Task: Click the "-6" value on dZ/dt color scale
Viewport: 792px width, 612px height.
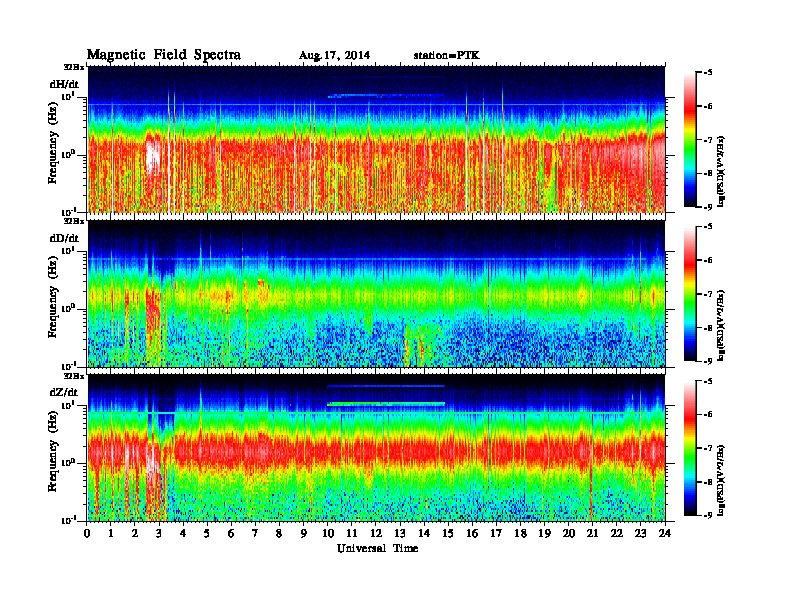Action: (708, 415)
